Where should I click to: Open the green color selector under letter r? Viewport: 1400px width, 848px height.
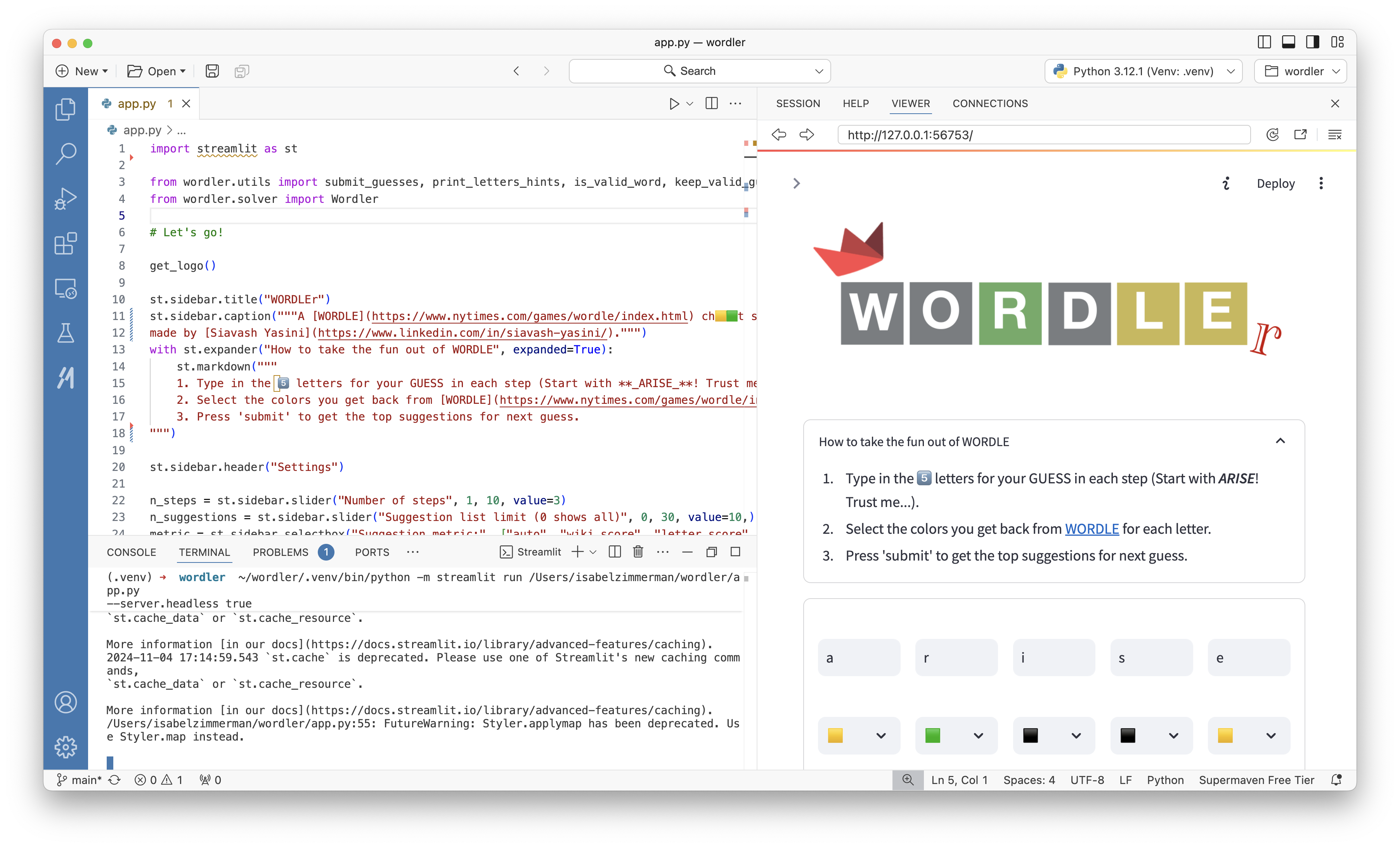point(956,736)
